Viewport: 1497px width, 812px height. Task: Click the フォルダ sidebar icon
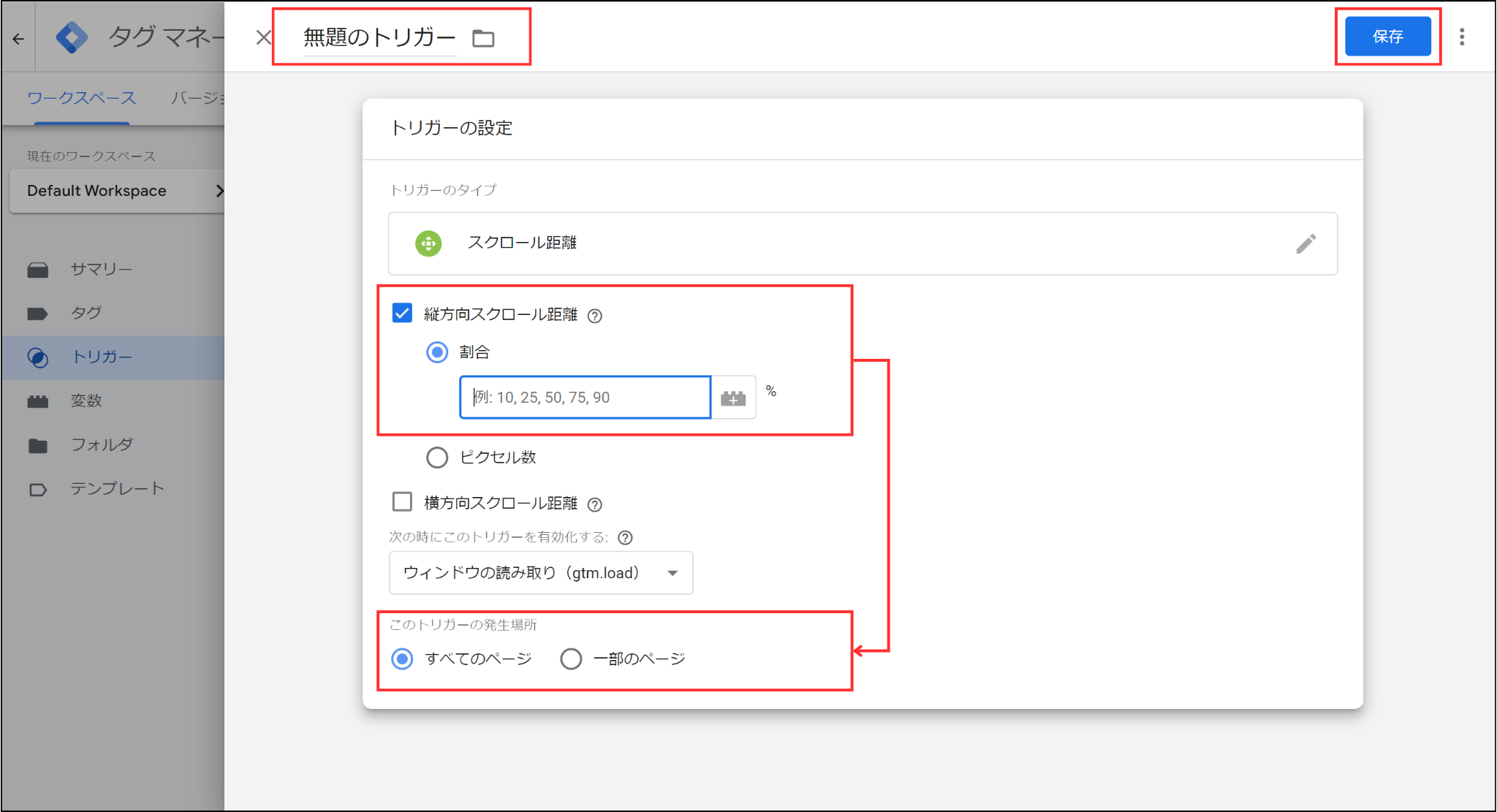pyautogui.click(x=38, y=445)
